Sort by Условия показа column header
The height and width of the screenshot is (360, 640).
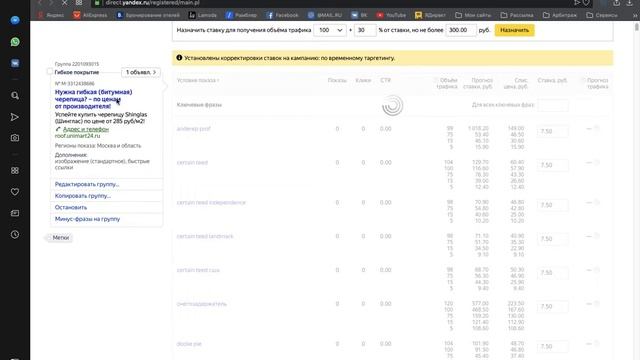point(198,80)
